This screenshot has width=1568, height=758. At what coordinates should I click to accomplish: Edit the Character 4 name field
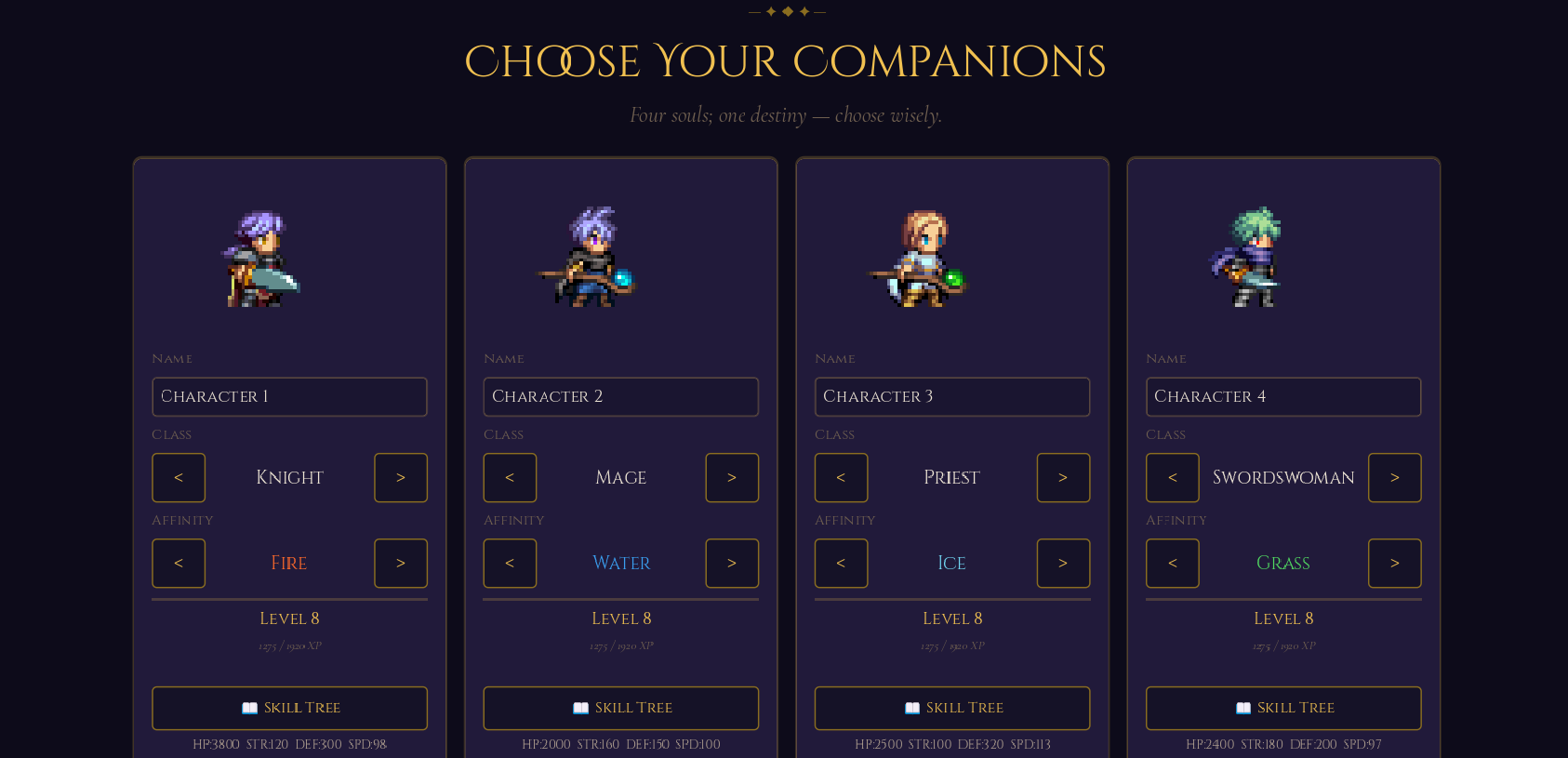click(1283, 396)
